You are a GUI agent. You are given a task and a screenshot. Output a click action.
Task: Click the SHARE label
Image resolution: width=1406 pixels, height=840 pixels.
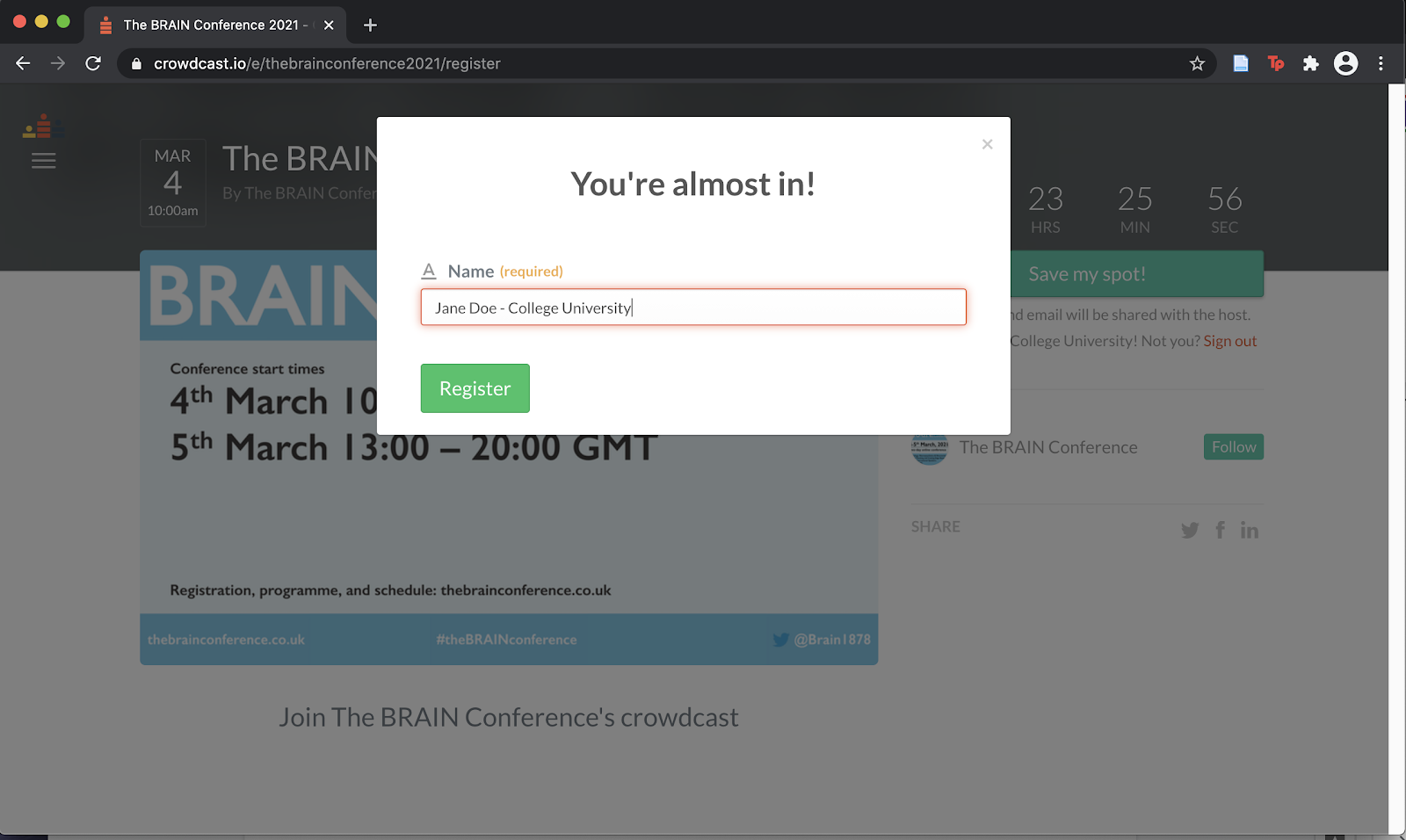[936, 526]
